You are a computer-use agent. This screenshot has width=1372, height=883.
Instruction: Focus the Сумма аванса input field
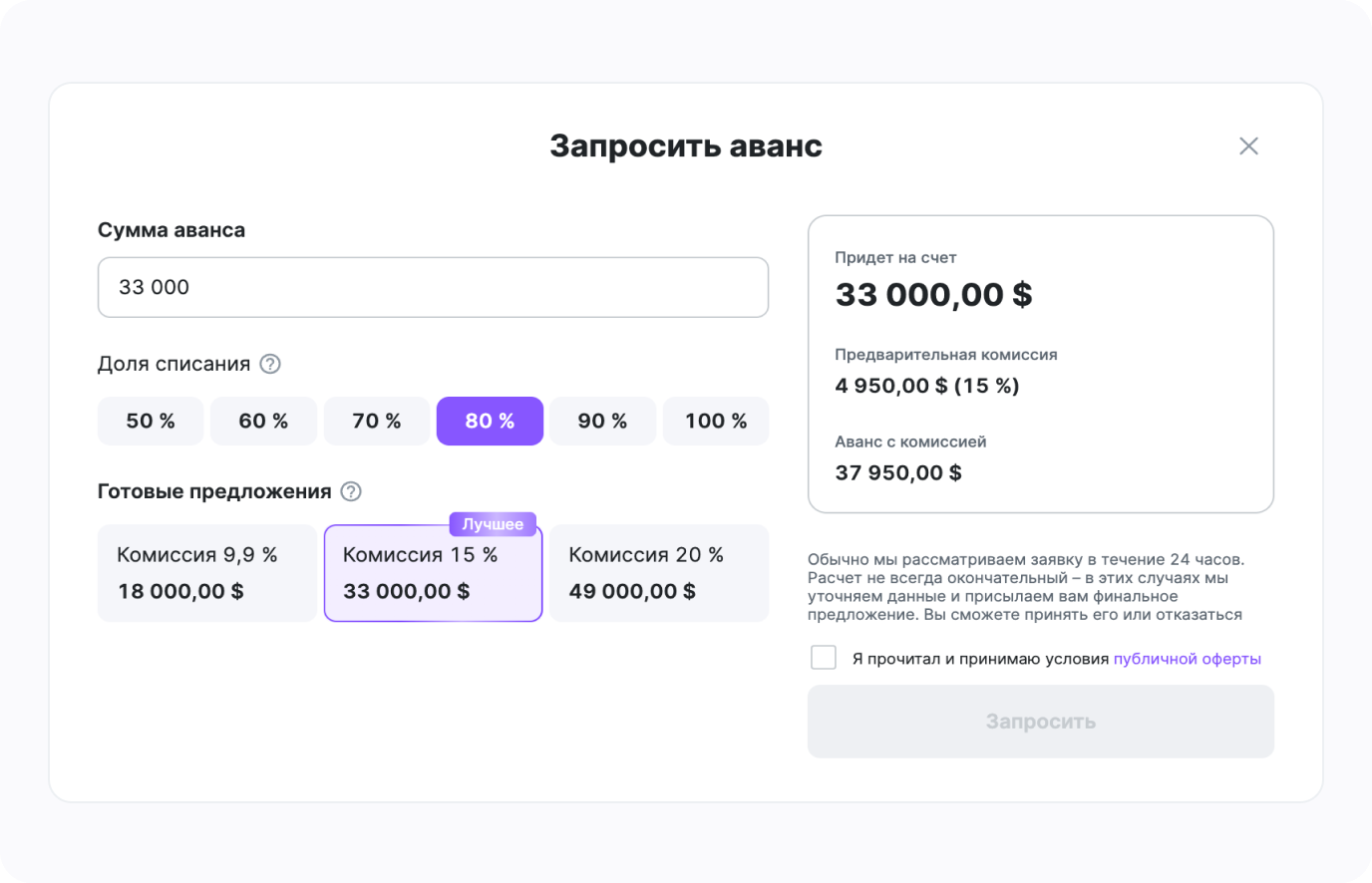[433, 288]
